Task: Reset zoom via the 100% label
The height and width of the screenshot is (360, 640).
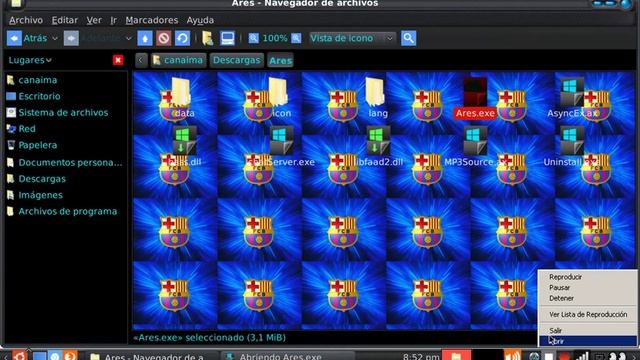Action: point(275,38)
